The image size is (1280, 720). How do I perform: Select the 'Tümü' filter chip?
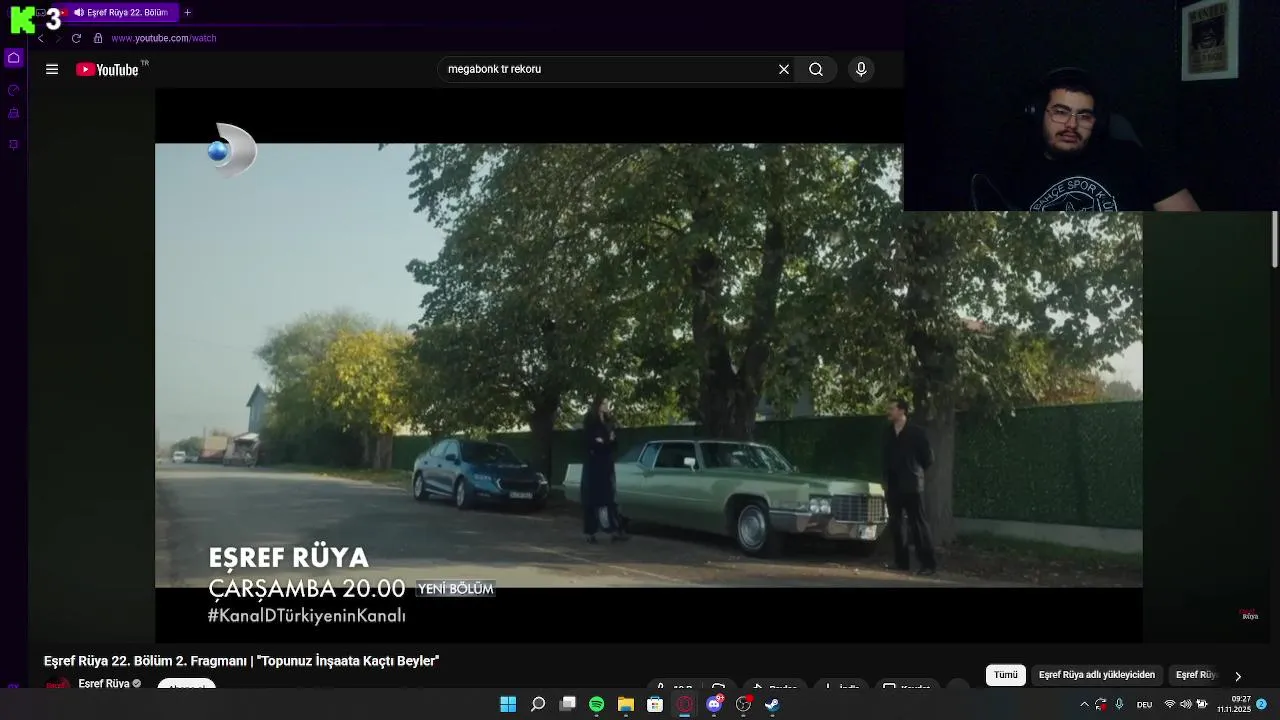[1006, 675]
